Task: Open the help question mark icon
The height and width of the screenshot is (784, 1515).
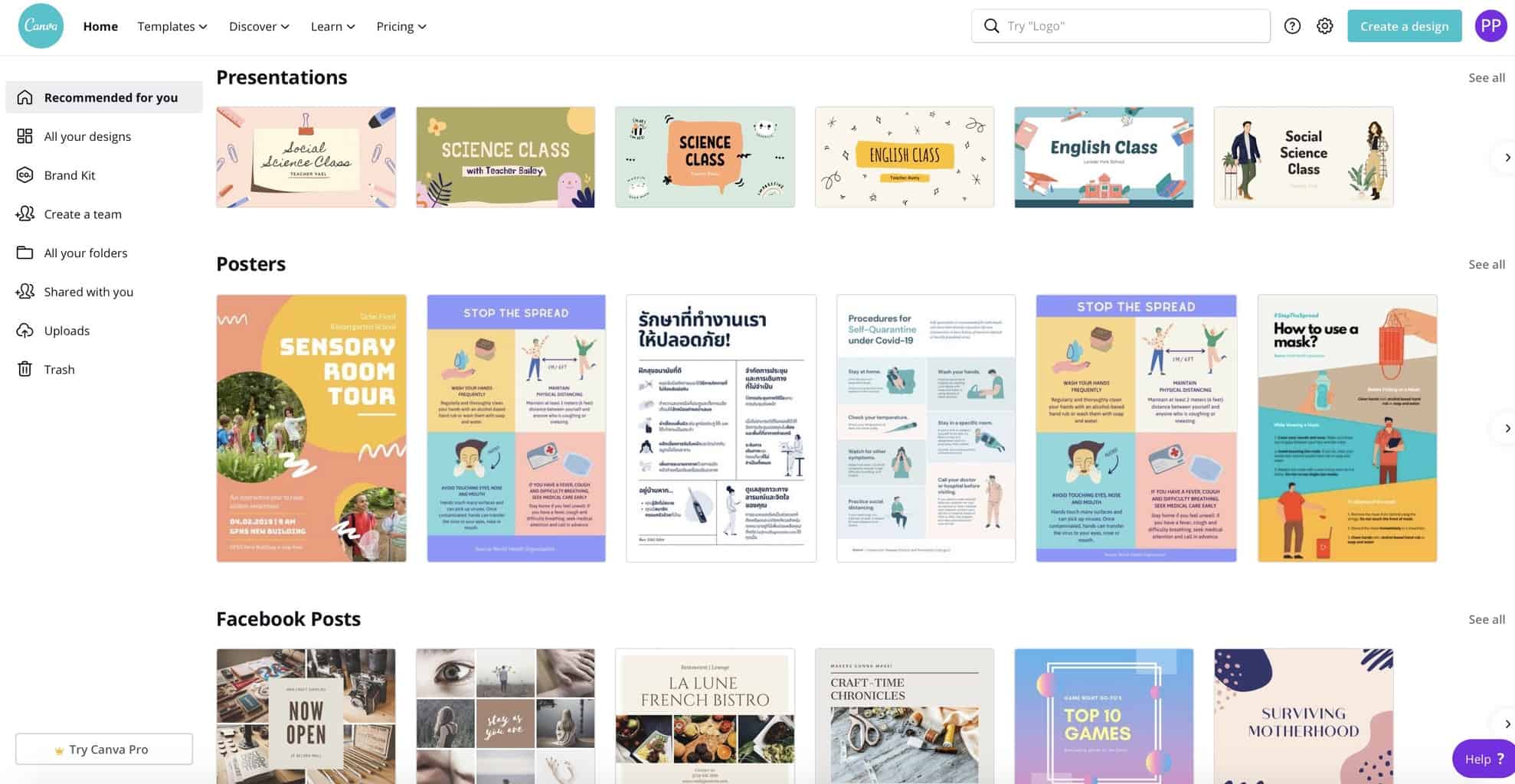Action: click(x=1292, y=26)
